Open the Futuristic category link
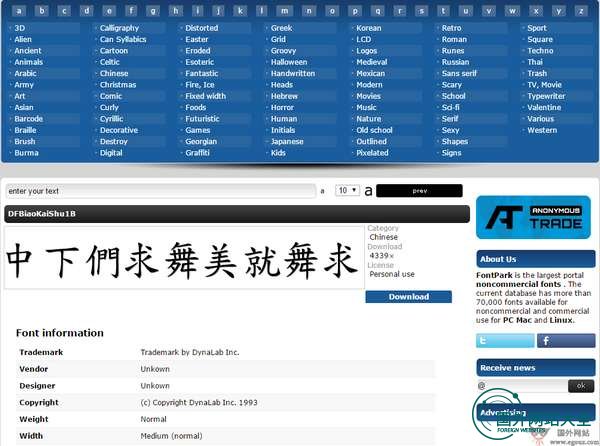The width and height of the screenshot is (600, 446). pyautogui.click(x=202, y=119)
